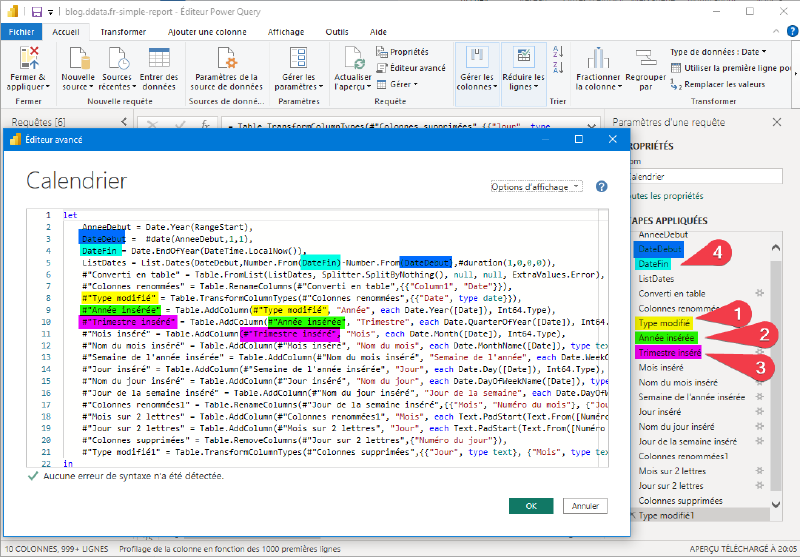Open the Ajouter une colonne tab
This screenshot has width=800, height=557.
(207, 32)
